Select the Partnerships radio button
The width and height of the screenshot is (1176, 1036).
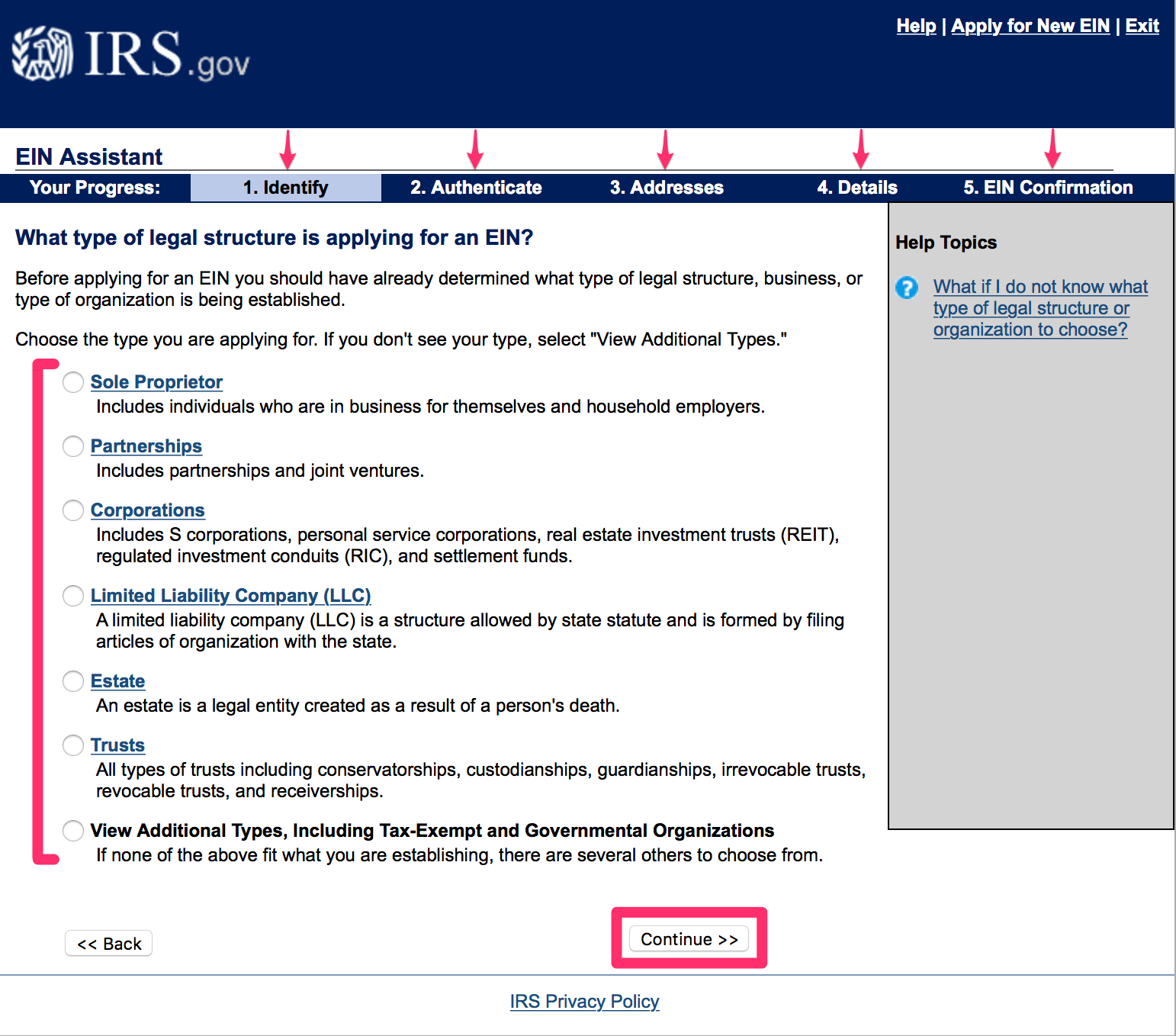(x=73, y=446)
